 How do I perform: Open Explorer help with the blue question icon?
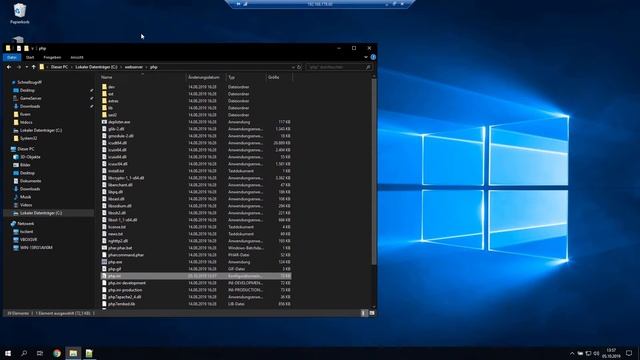(373, 58)
